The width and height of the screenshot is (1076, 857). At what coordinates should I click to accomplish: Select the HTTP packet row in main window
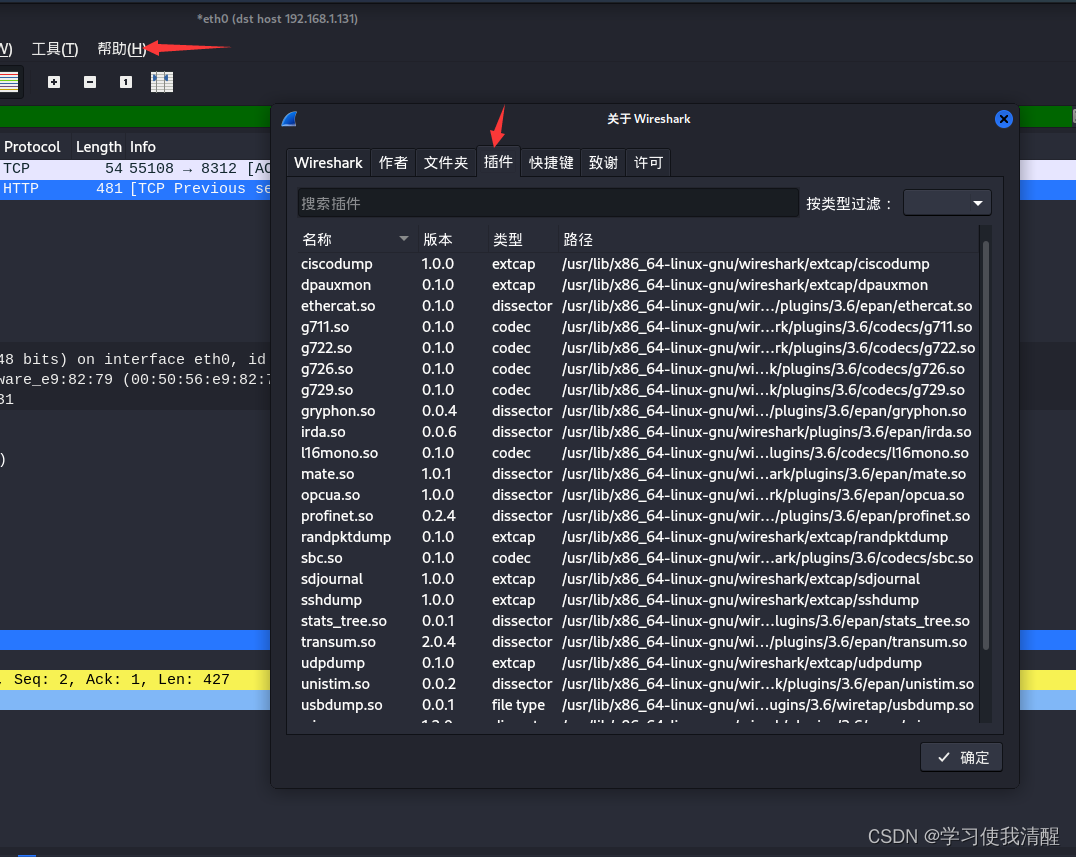click(135, 189)
